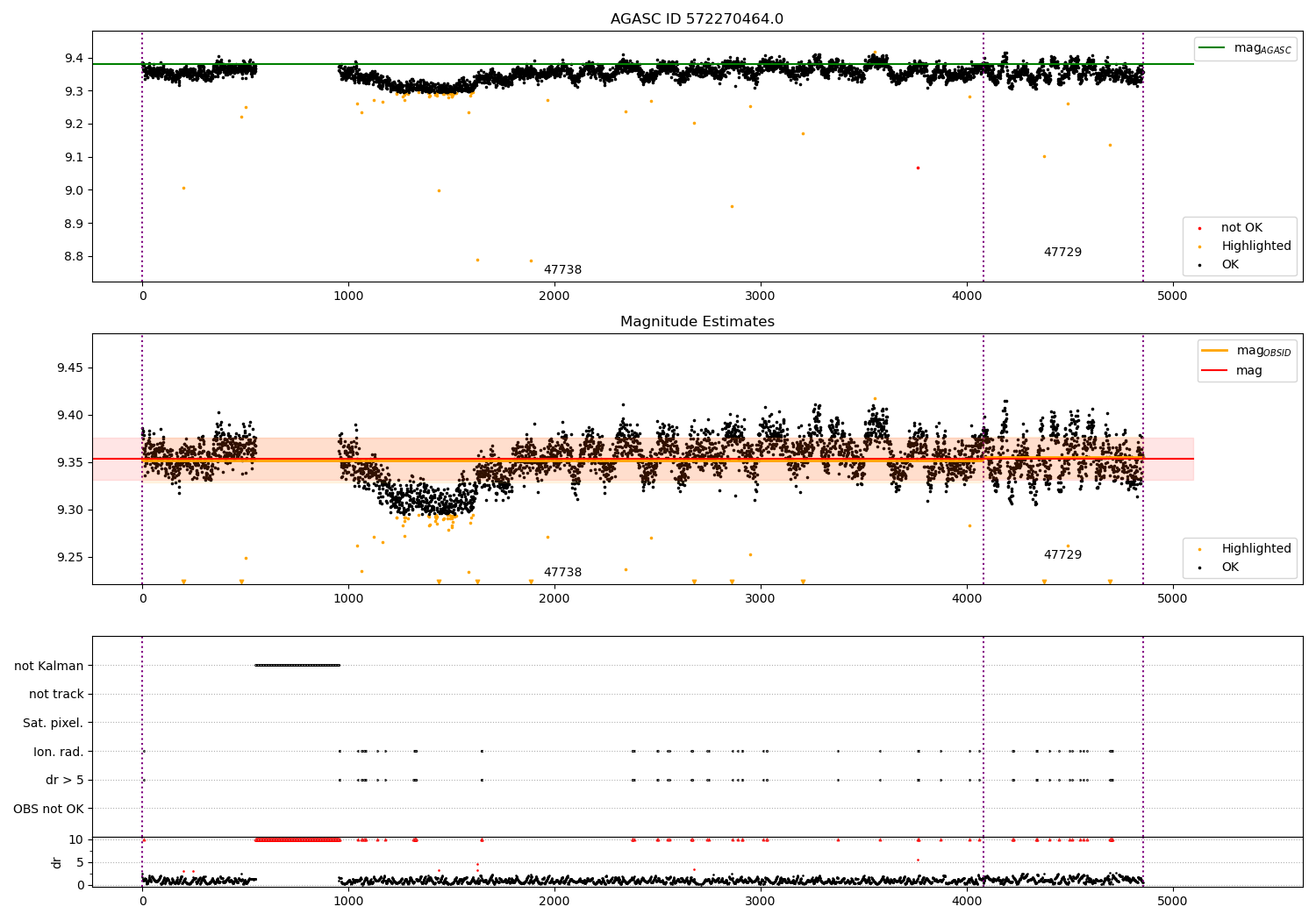Click the red 'mag' legend line swatch
This screenshot has height=921, width=1316.
[1214, 370]
